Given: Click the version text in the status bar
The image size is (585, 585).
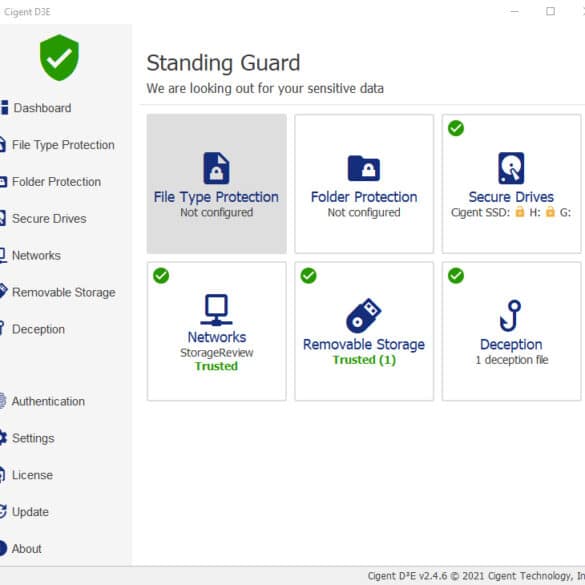Looking at the screenshot, I should 476,576.
